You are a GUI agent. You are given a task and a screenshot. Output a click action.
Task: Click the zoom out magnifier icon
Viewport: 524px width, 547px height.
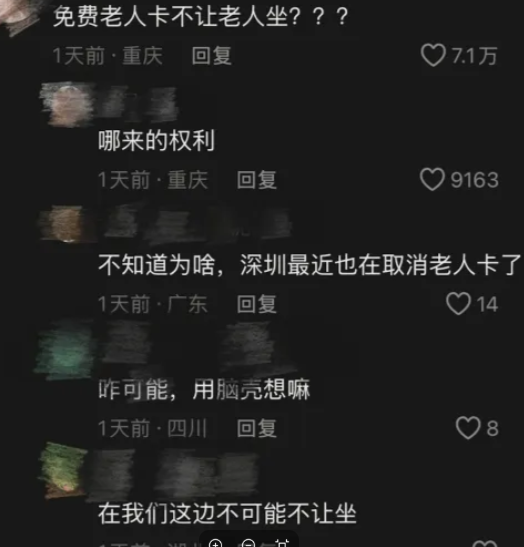click(x=248, y=543)
